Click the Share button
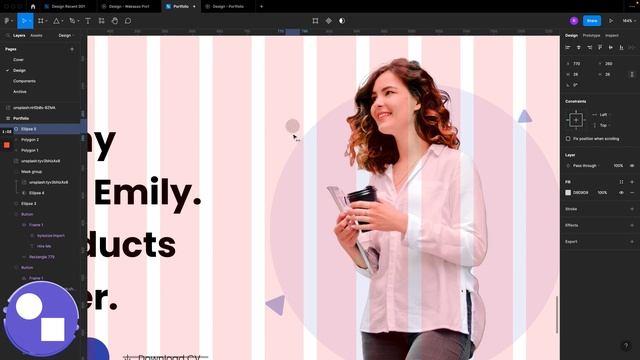Image resolution: width=640 pixels, height=360 pixels. (592, 21)
